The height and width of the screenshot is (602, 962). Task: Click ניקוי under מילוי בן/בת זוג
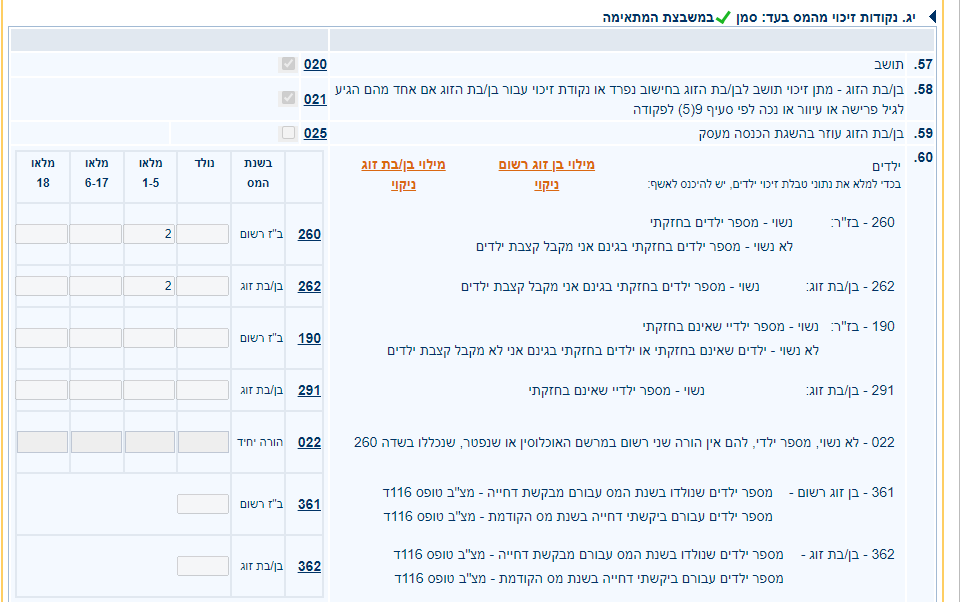[402, 185]
